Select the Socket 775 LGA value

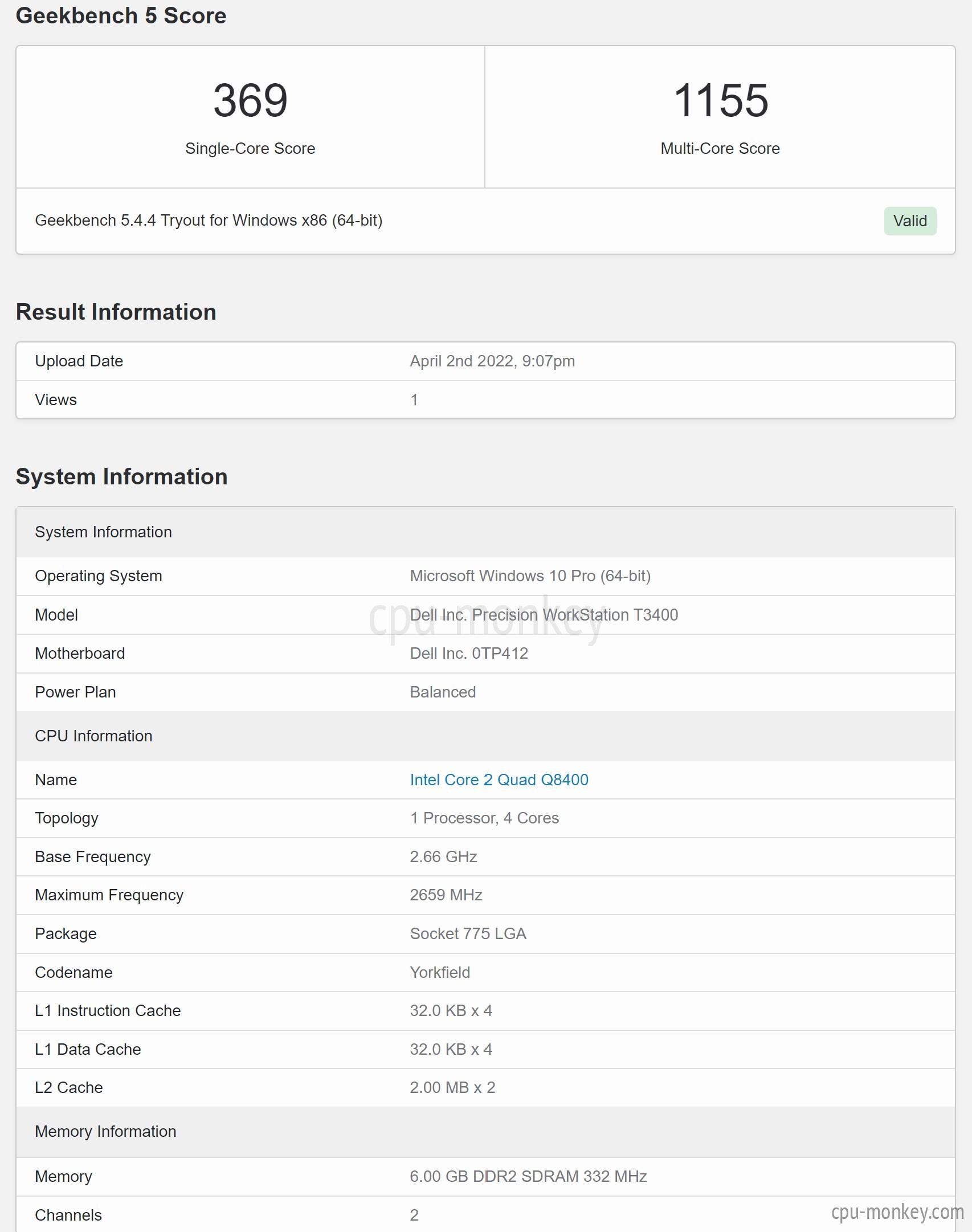point(468,934)
